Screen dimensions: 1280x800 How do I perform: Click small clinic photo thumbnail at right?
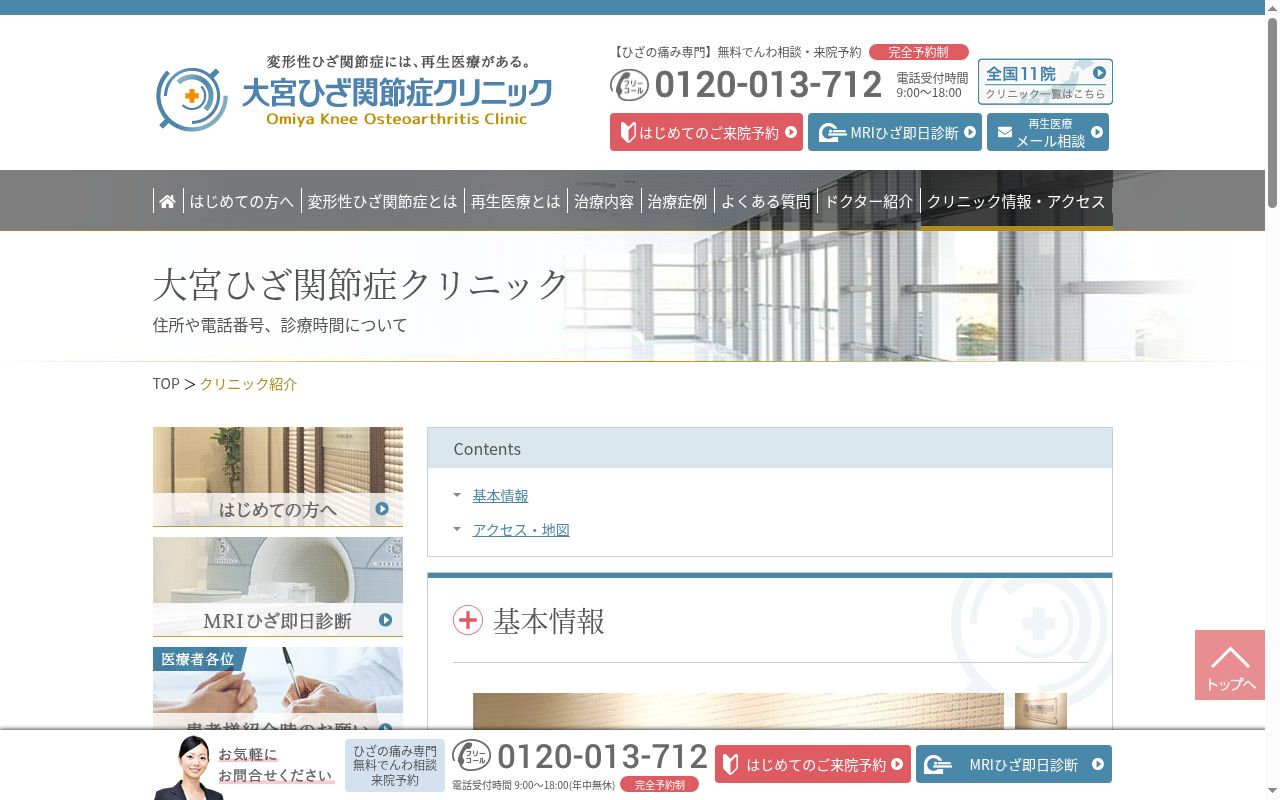1041,711
